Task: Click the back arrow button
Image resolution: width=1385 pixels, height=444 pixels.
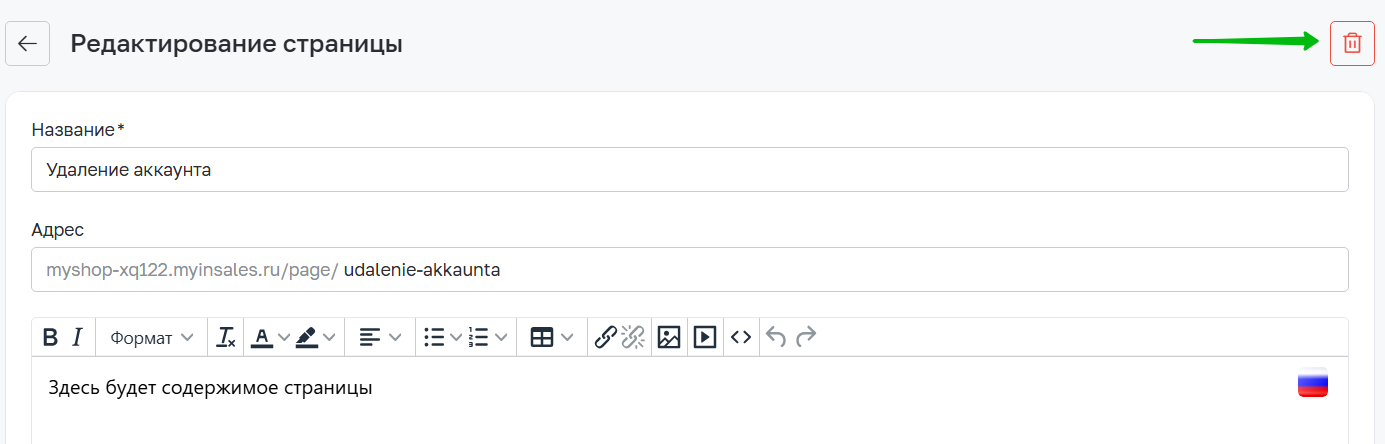Action: [x=28, y=44]
